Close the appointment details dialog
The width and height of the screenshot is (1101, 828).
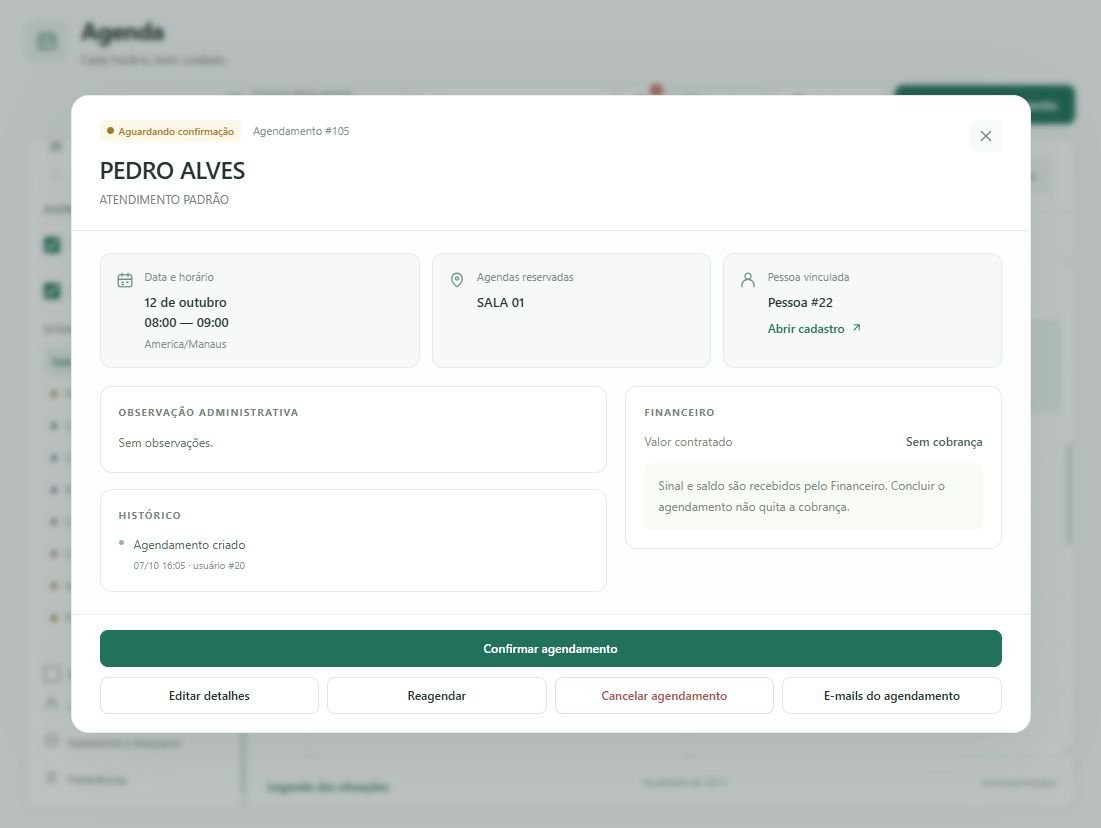(985, 136)
